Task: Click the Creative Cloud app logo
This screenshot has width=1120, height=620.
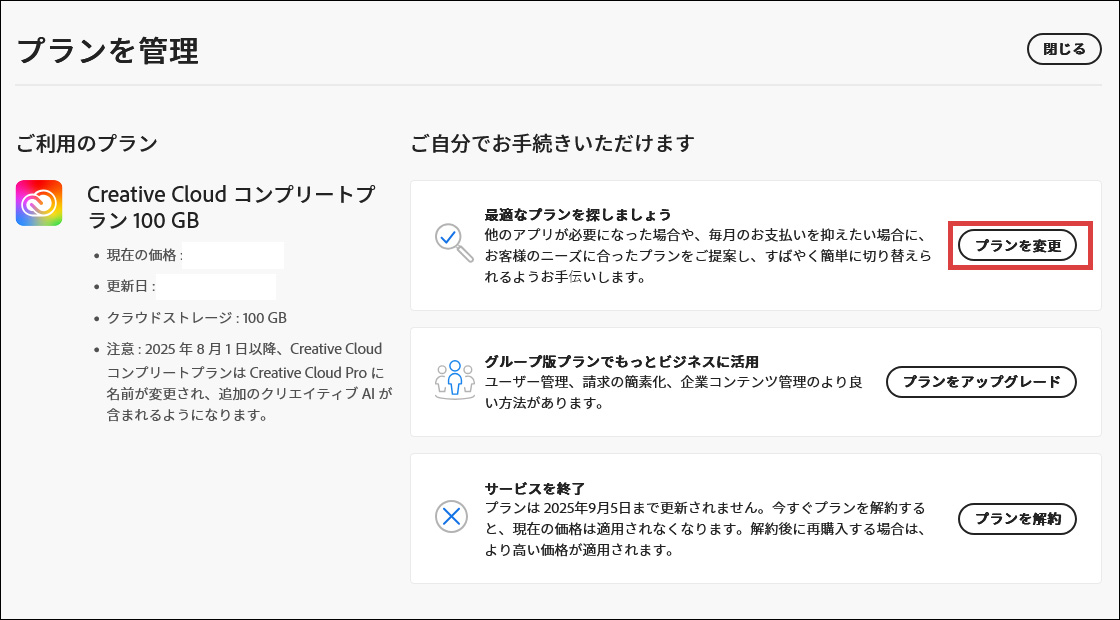Action: pyautogui.click(x=39, y=203)
